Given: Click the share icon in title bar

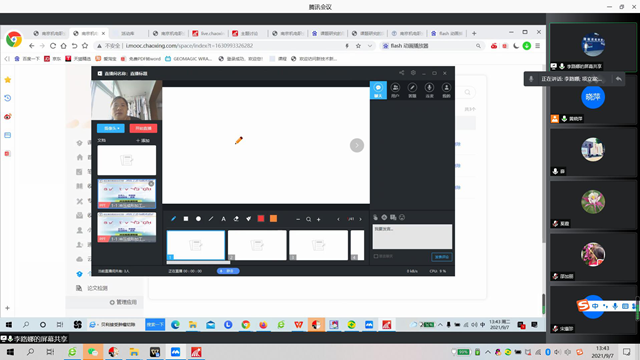Looking at the screenshot, I should (402, 73).
